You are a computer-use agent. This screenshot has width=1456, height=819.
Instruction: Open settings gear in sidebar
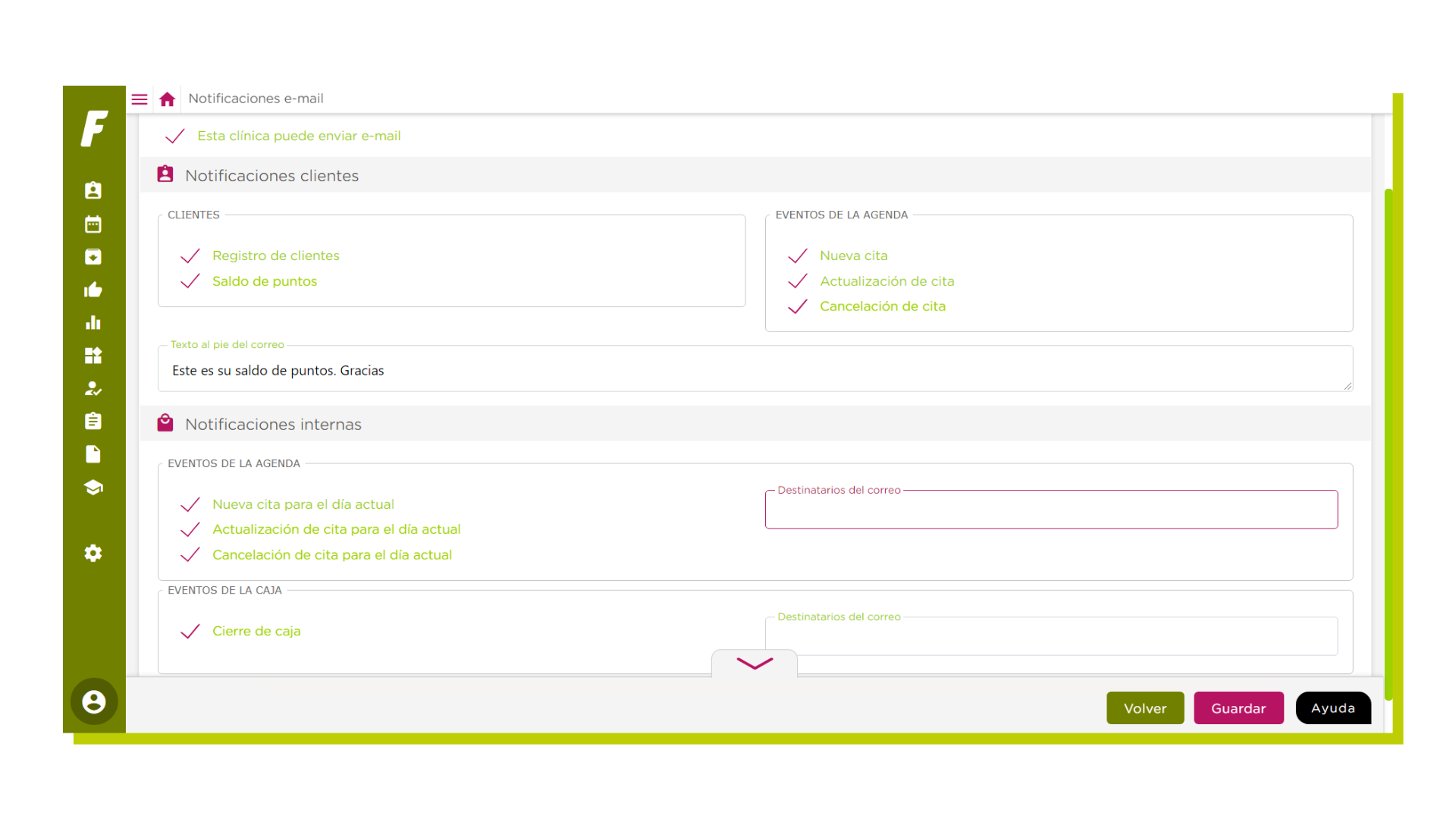pyautogui.click(x=93, y=554)
